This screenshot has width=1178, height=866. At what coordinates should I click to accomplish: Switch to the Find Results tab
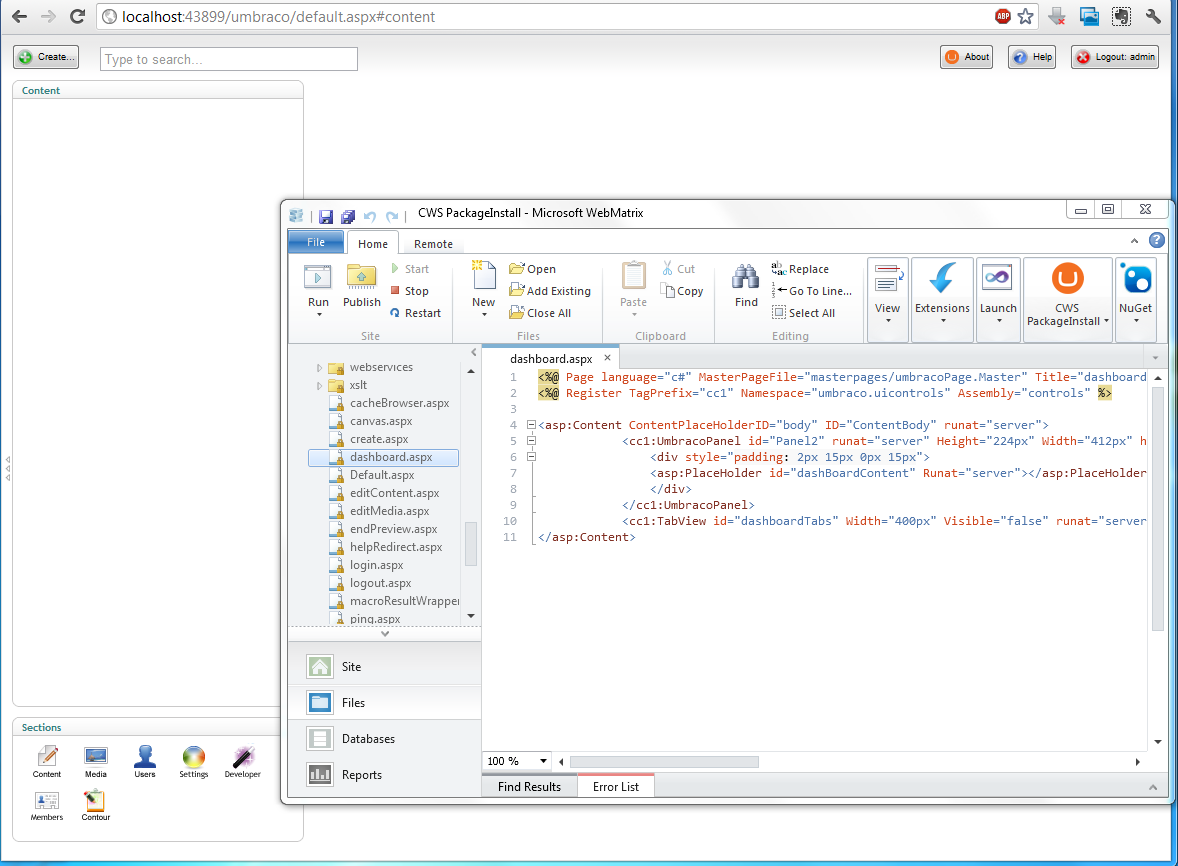point(529,786)
